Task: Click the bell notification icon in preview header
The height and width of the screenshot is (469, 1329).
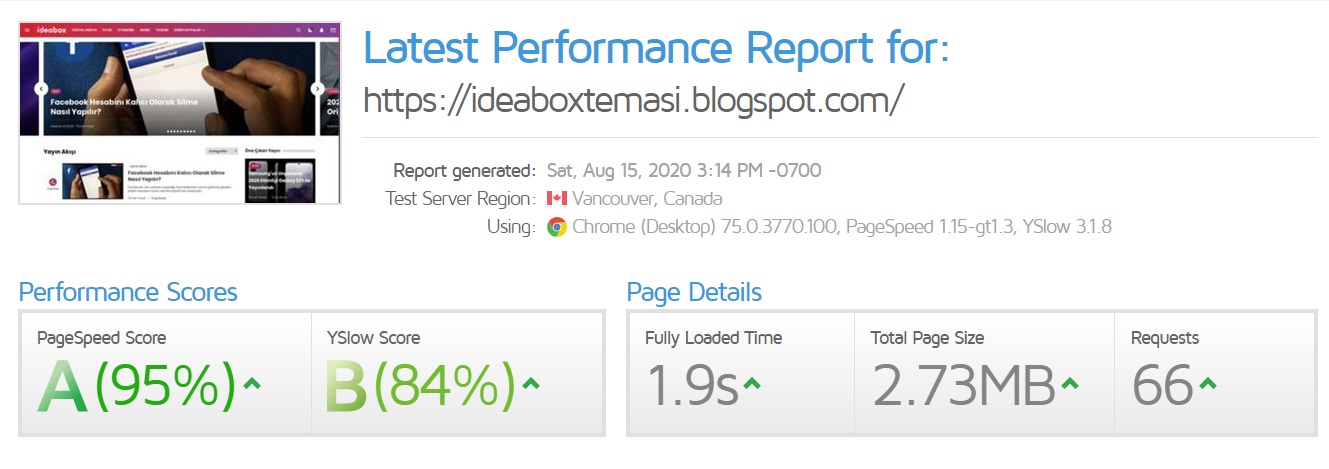Action: [x=321, y=31]
